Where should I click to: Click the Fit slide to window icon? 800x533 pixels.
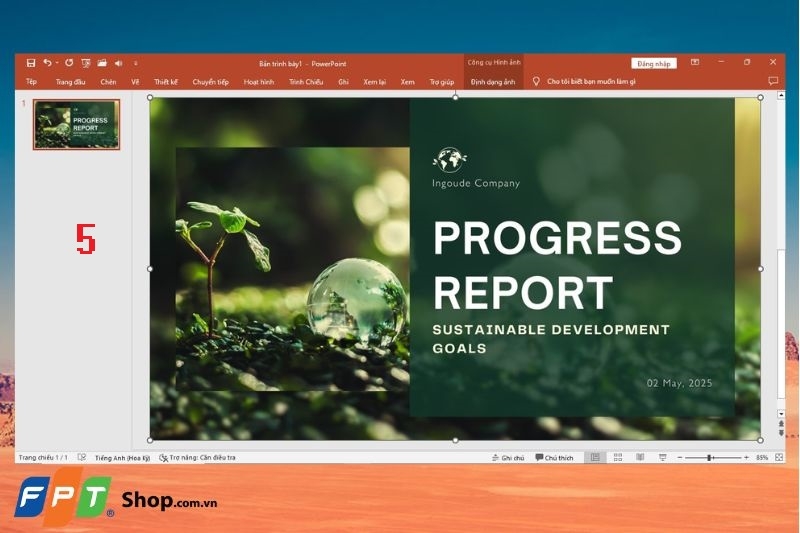779,458
